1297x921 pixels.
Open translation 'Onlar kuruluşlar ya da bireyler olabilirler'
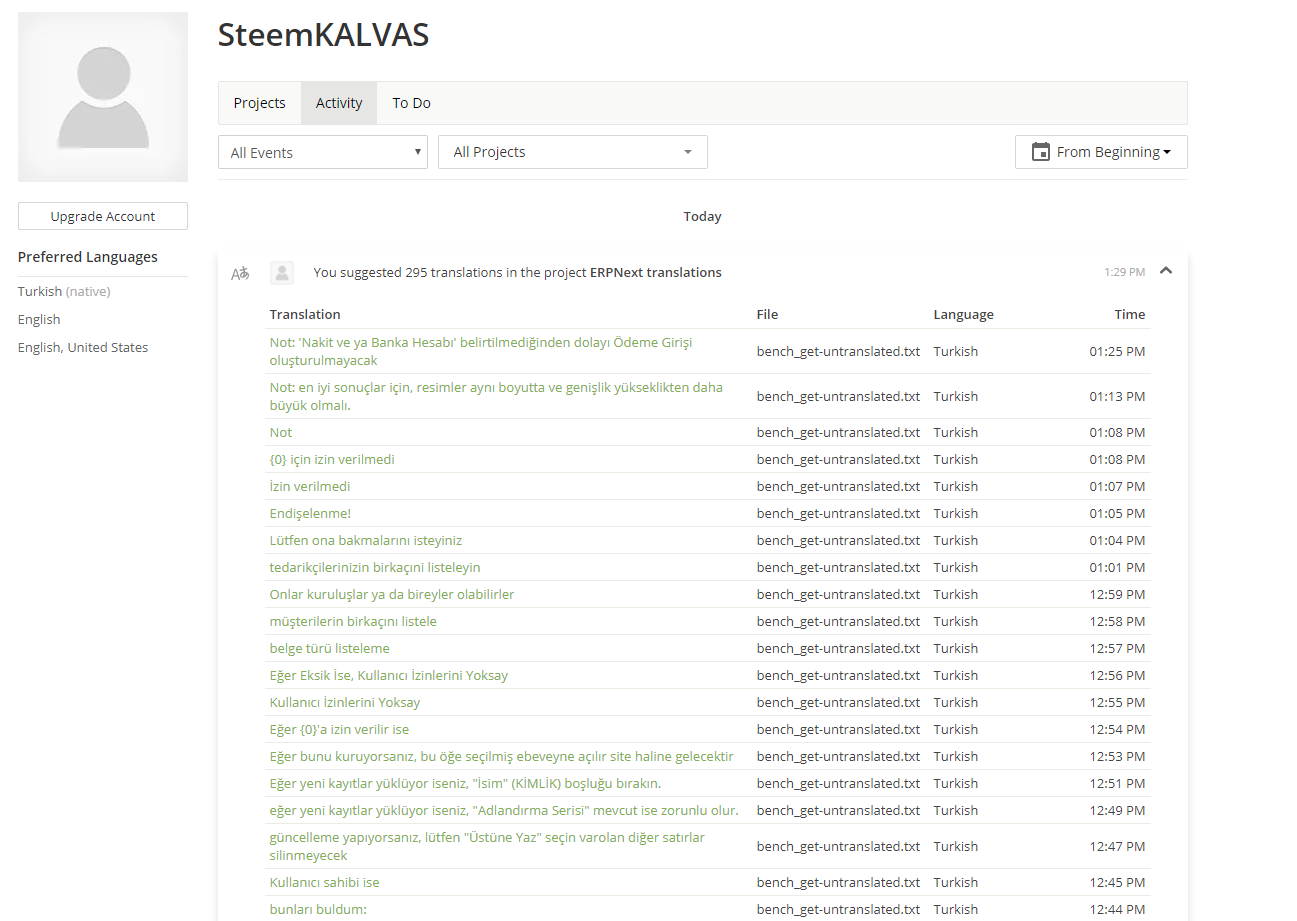click(x=392, y=594)
